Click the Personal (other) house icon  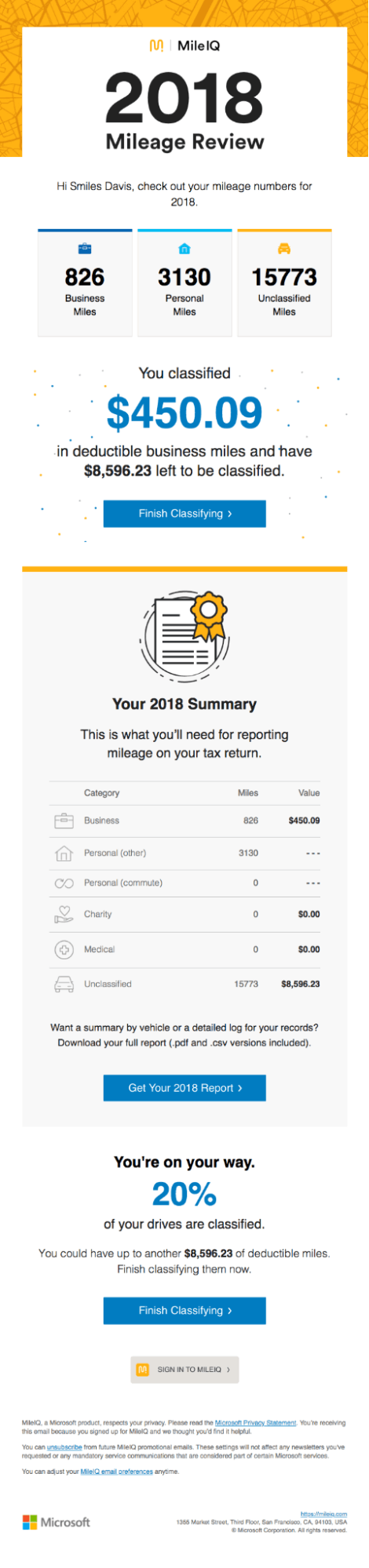64,853
